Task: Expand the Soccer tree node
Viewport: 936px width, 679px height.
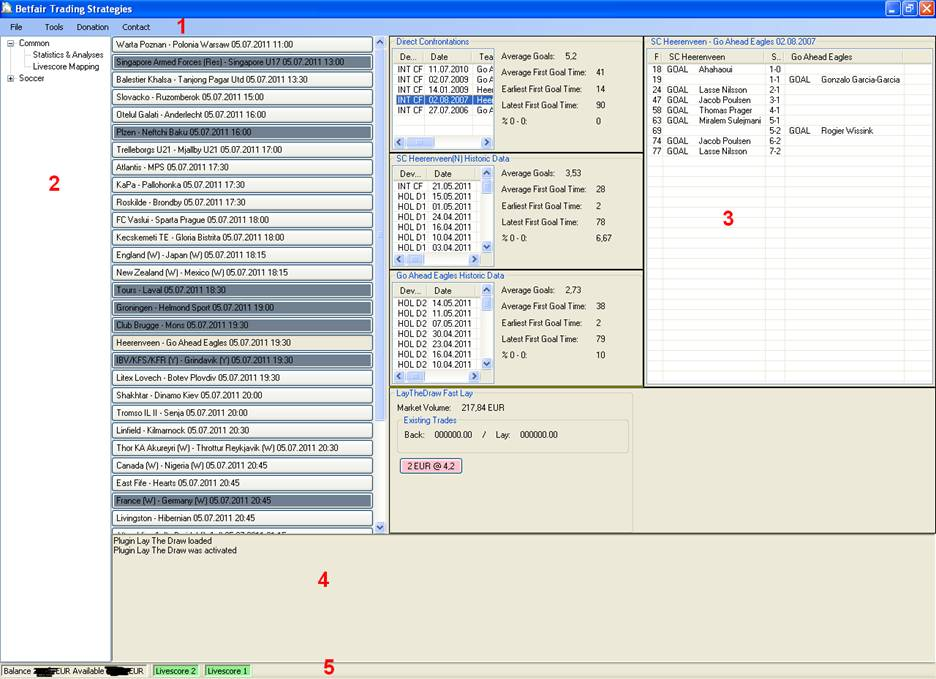Action: [10, 78]
